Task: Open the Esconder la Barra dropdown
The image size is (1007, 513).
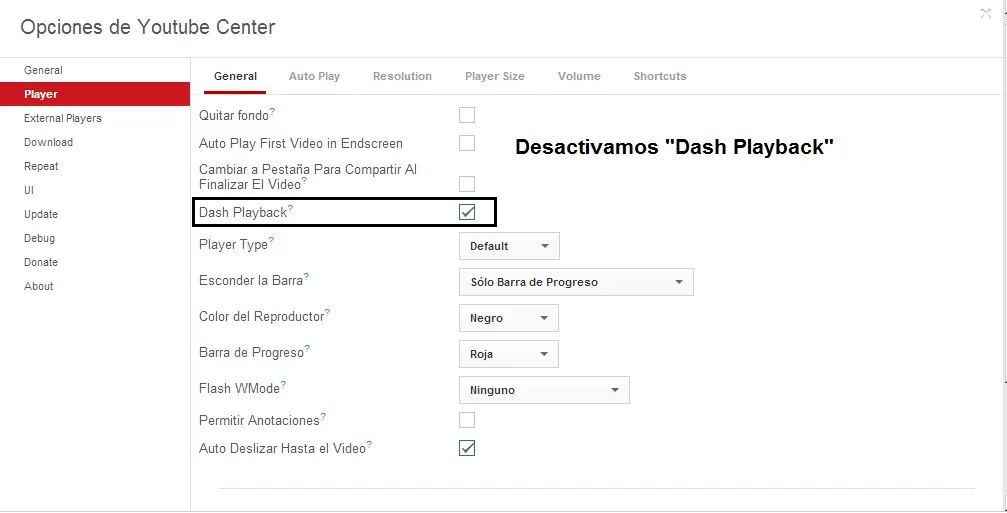Action: 576,282
